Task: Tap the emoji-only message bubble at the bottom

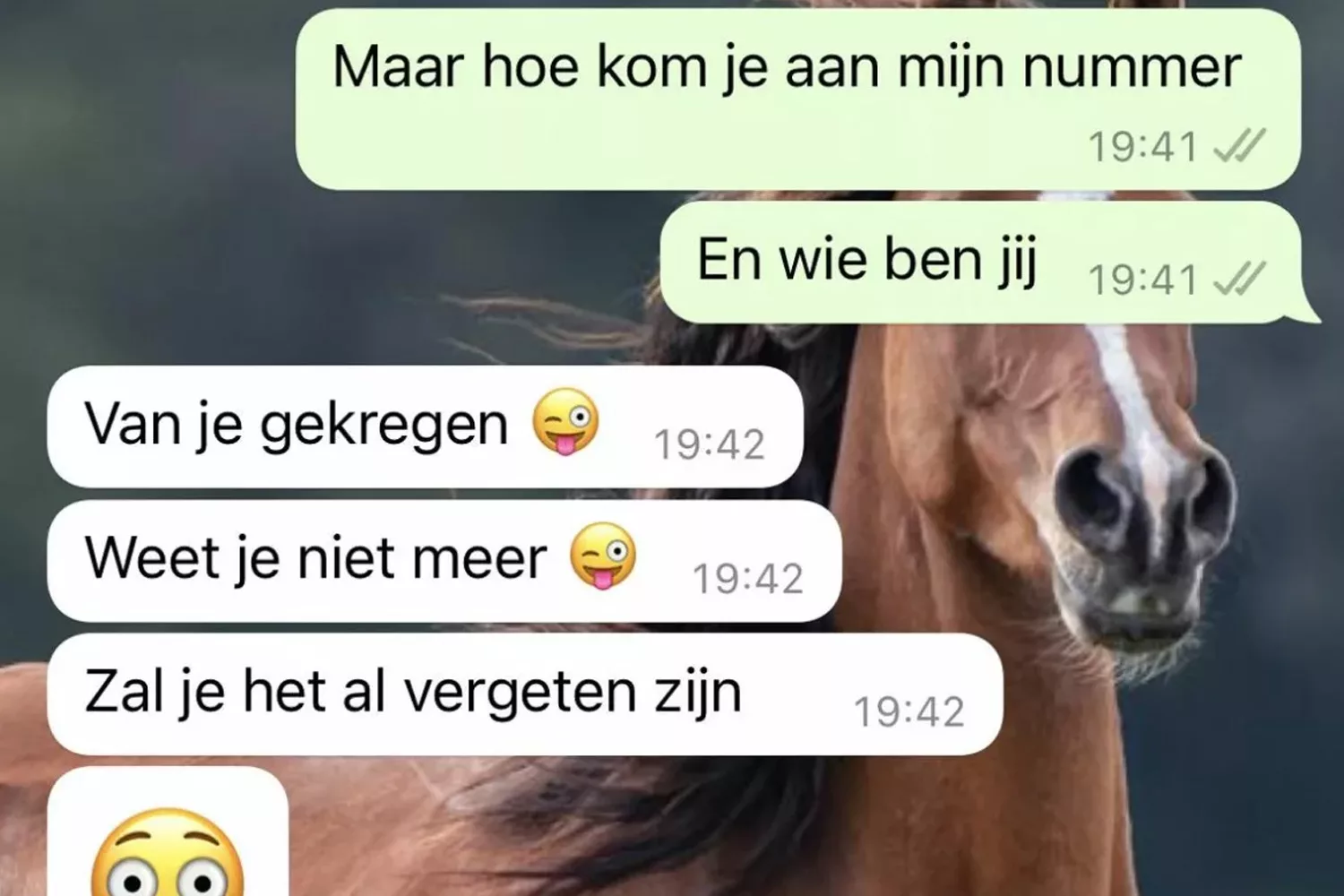Action: 168,831
